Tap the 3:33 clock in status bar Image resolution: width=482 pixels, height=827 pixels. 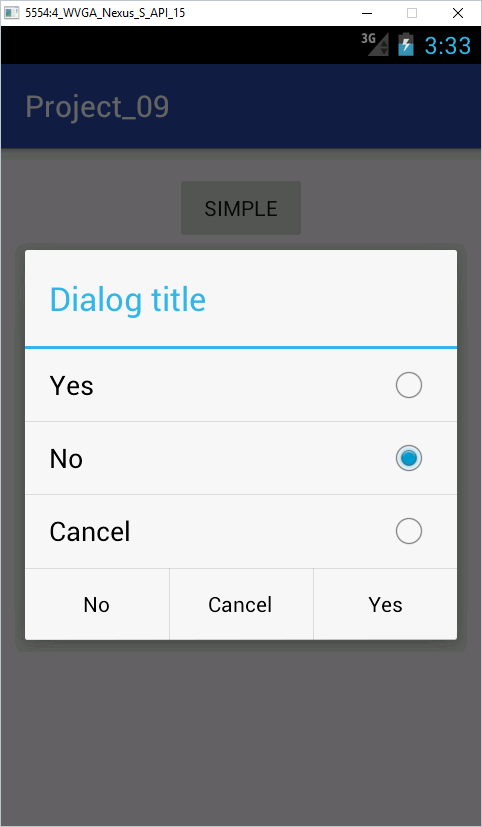(448, 46)
